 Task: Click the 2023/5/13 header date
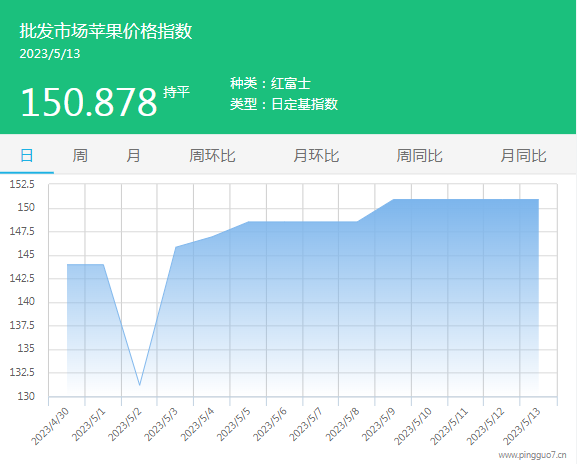click(x=50, y=54)
